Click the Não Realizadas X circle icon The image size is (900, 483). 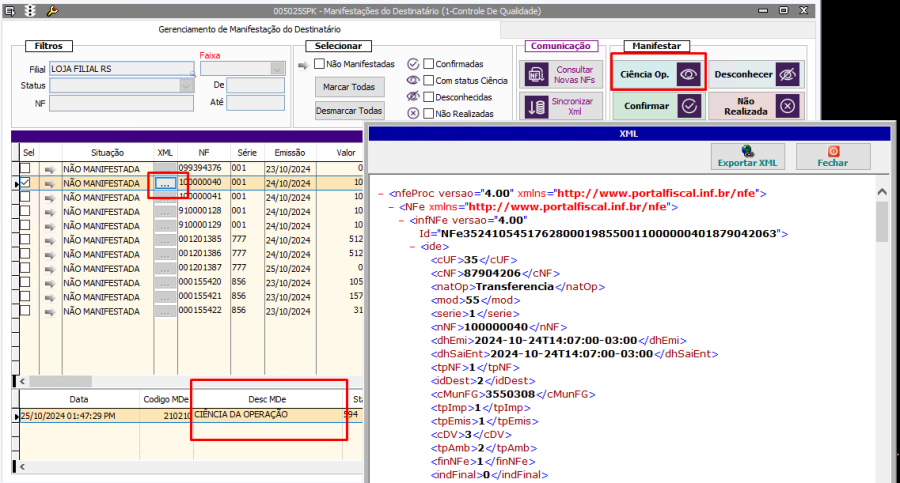(x=413, y=113)
